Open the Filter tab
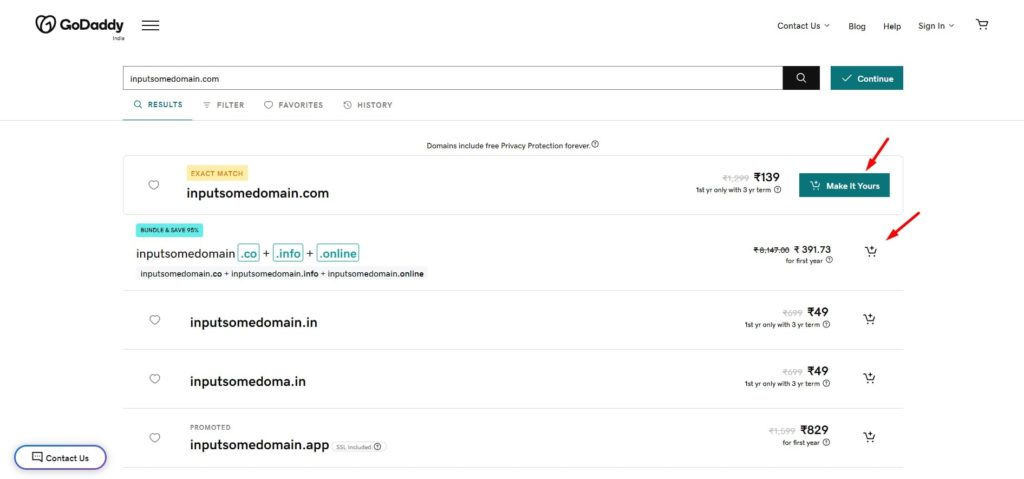The image size is (1024, 479). point(223,105)
